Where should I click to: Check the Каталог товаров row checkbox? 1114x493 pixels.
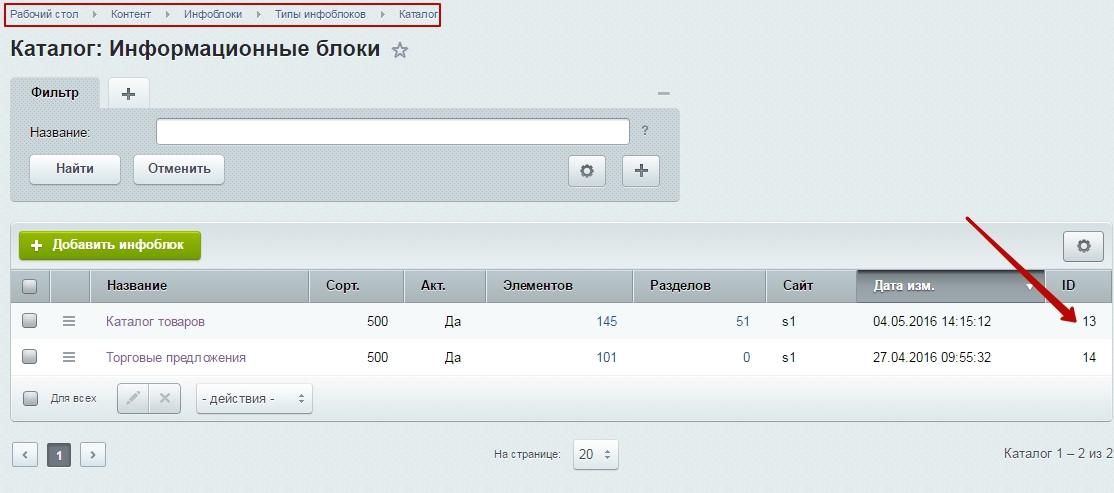coord(30,321)
